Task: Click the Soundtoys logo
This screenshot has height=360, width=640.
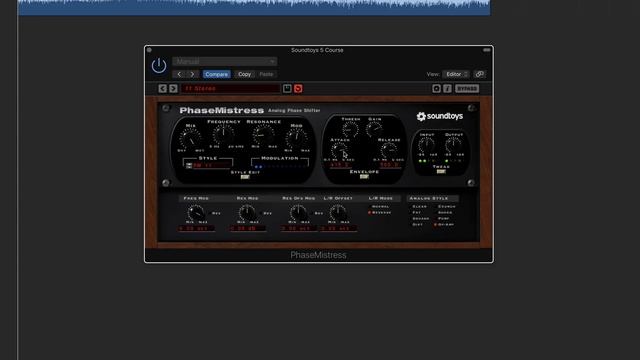Action: pos(440,116)
